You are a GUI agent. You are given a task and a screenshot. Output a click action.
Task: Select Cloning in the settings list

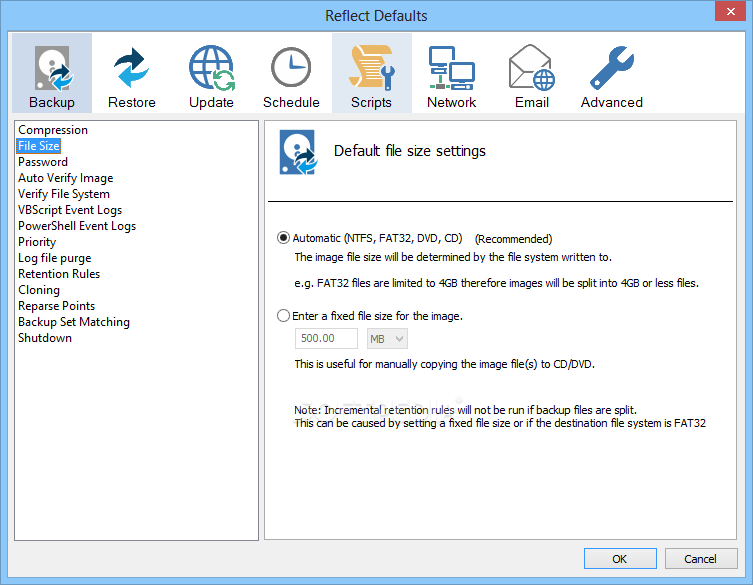tap(39, 290)
